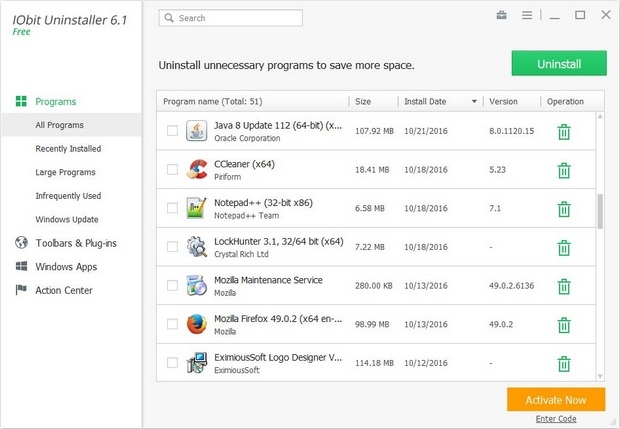Click the CCleaner program icon
Screen dimensions: 620x429
tap(197, 169)
